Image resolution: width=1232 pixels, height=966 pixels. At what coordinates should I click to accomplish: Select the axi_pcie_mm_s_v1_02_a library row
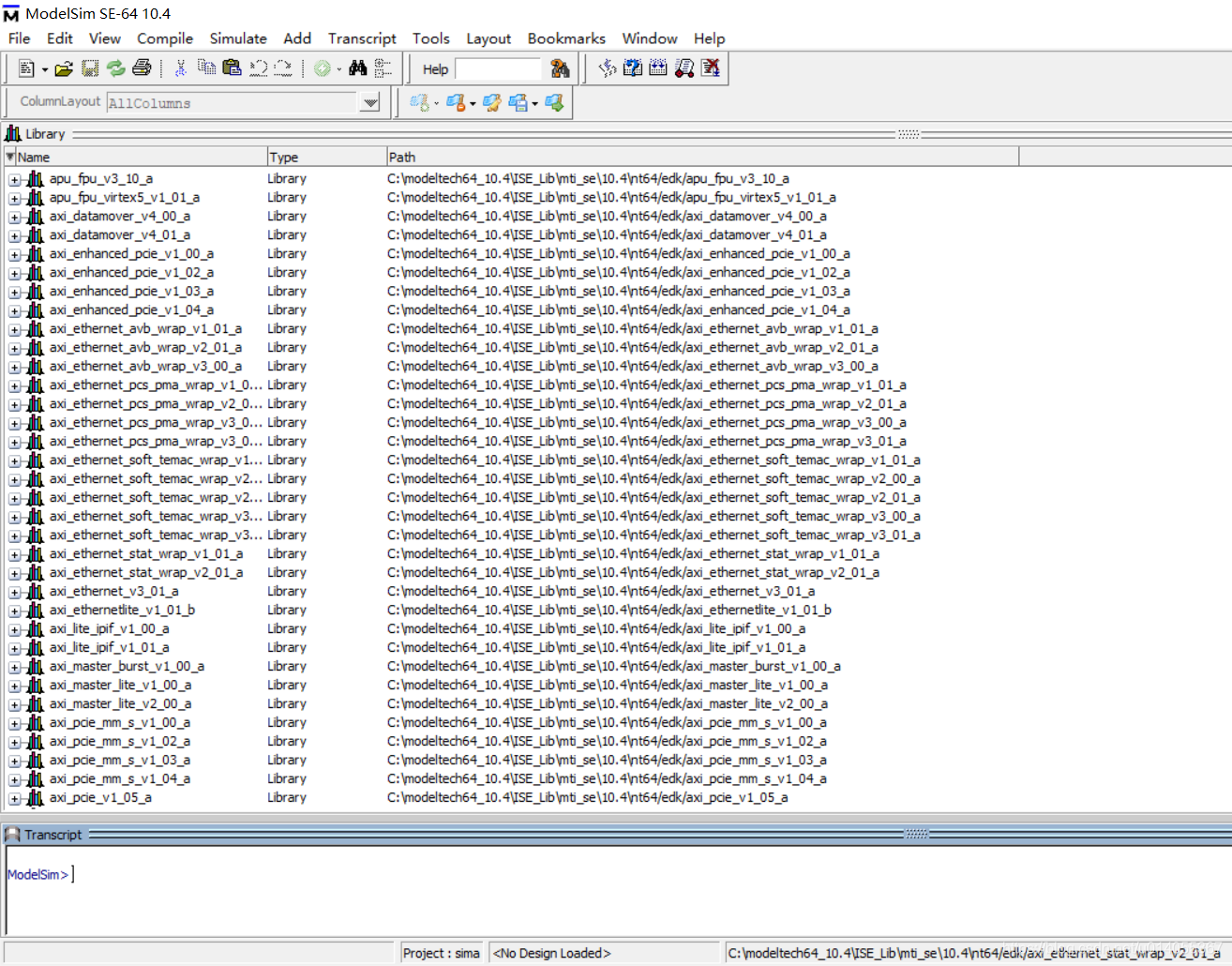[120, 741]
